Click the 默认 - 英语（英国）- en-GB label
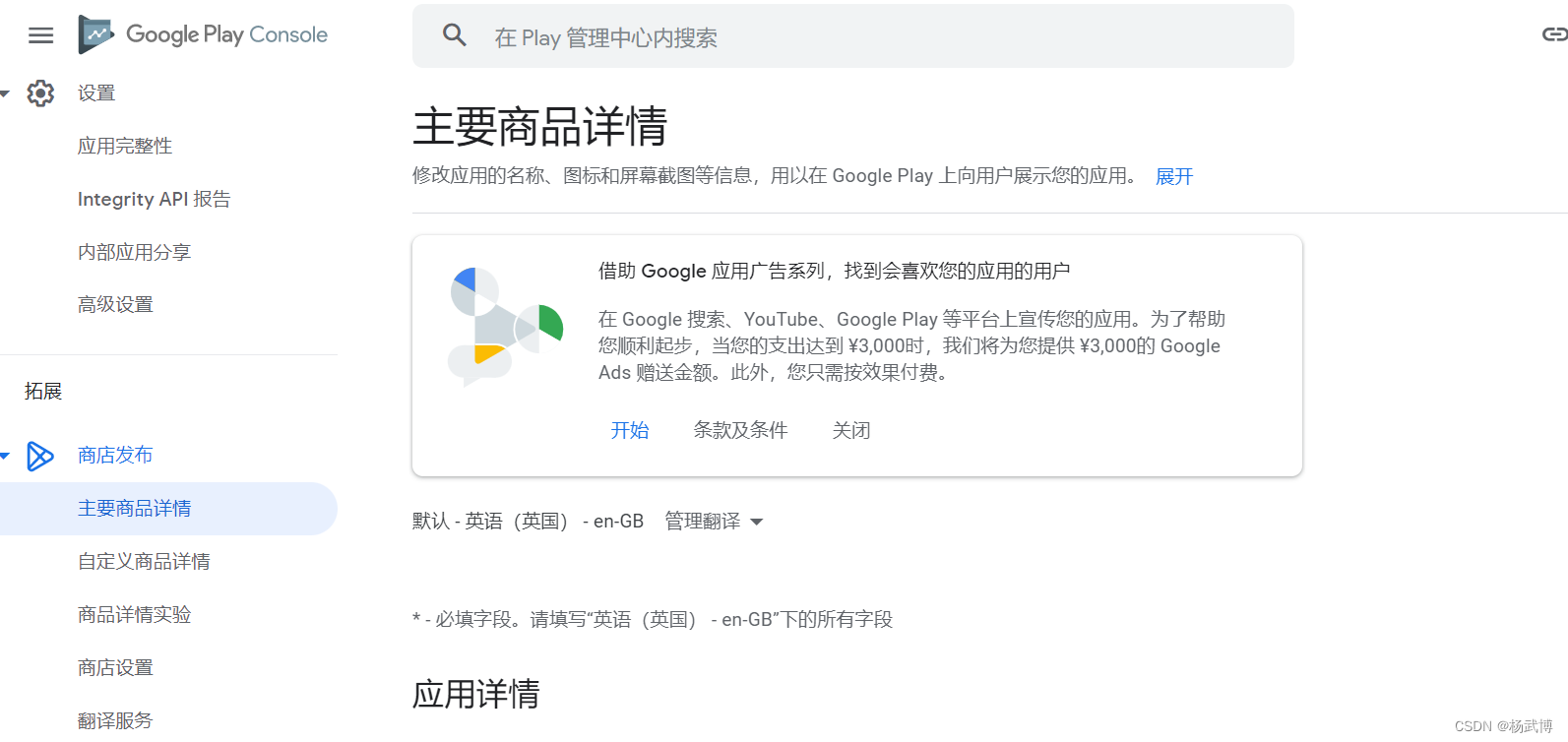Screen dimensions: 1568x742 click(528, 521)
